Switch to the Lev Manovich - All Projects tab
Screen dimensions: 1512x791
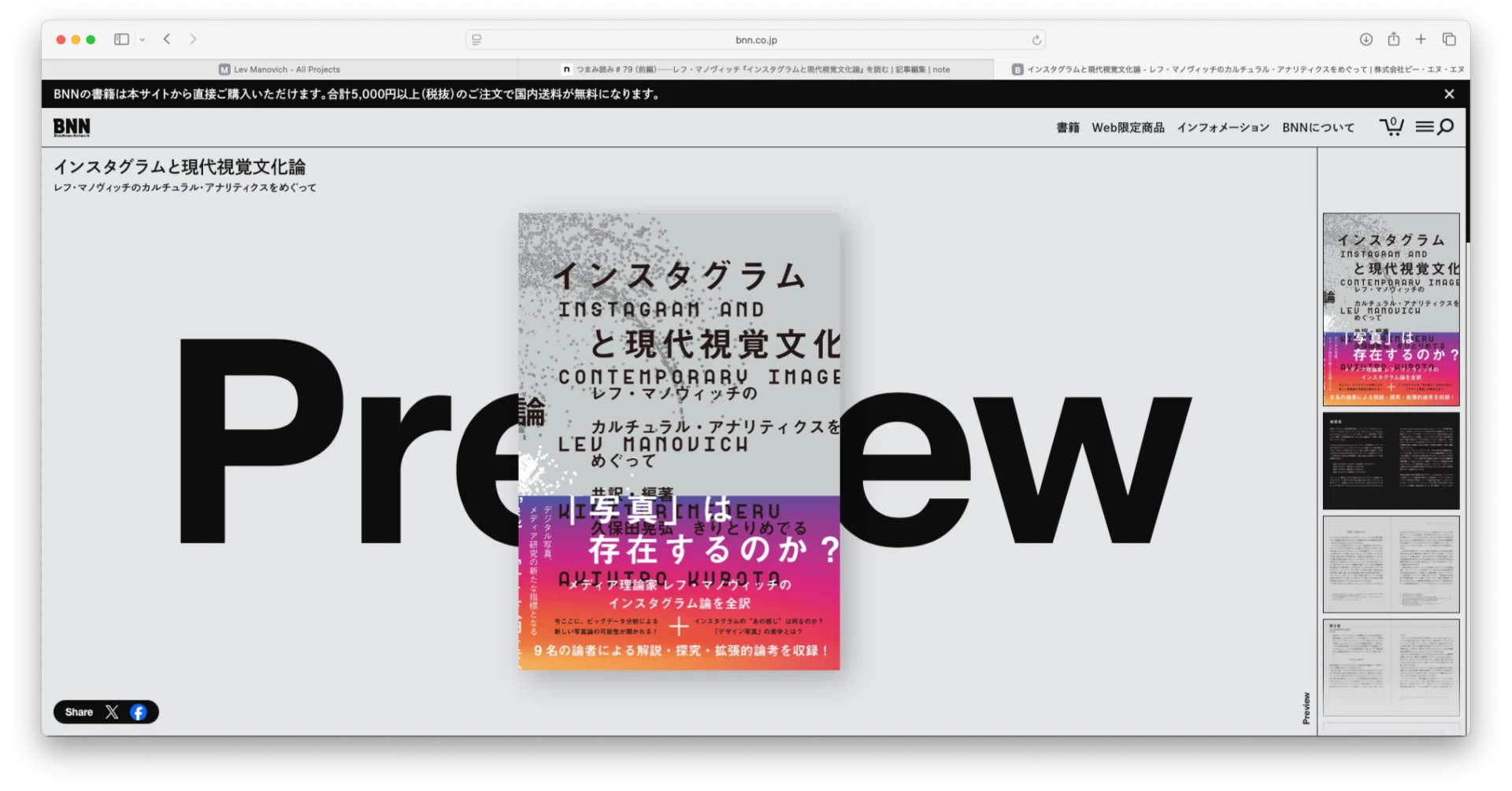pos(280,69)
